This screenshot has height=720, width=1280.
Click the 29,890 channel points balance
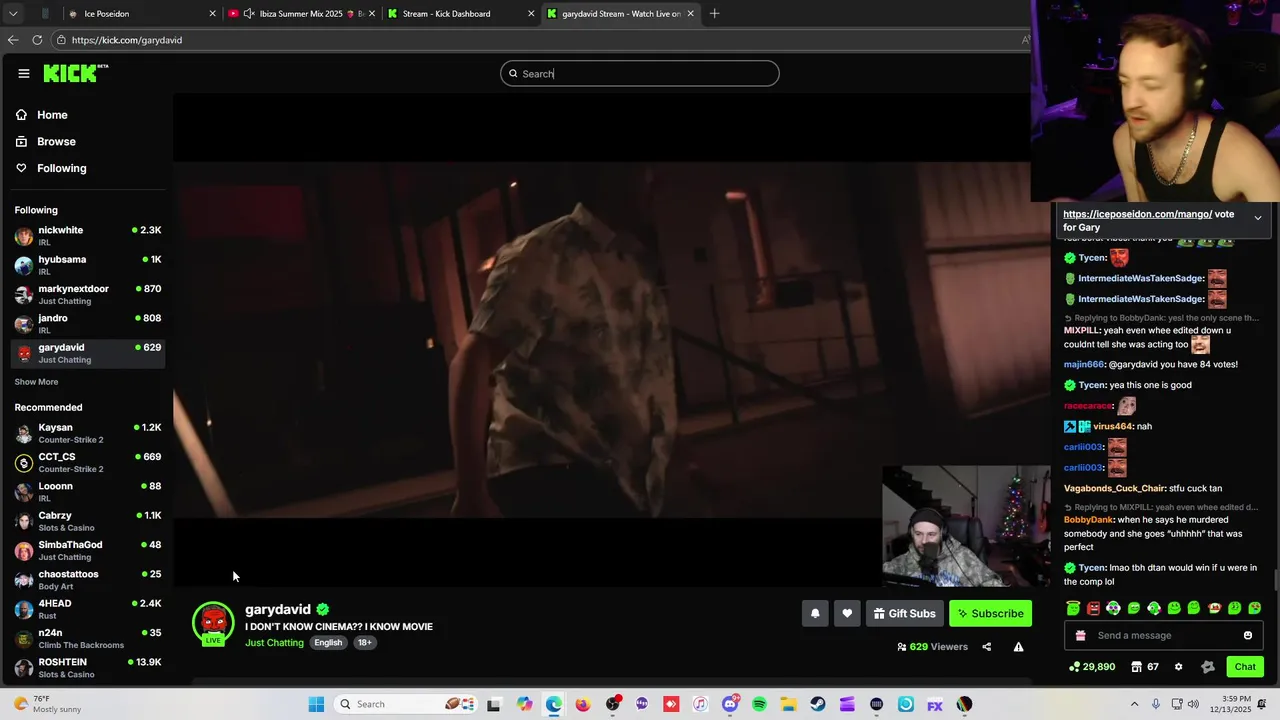(1092, 667)
